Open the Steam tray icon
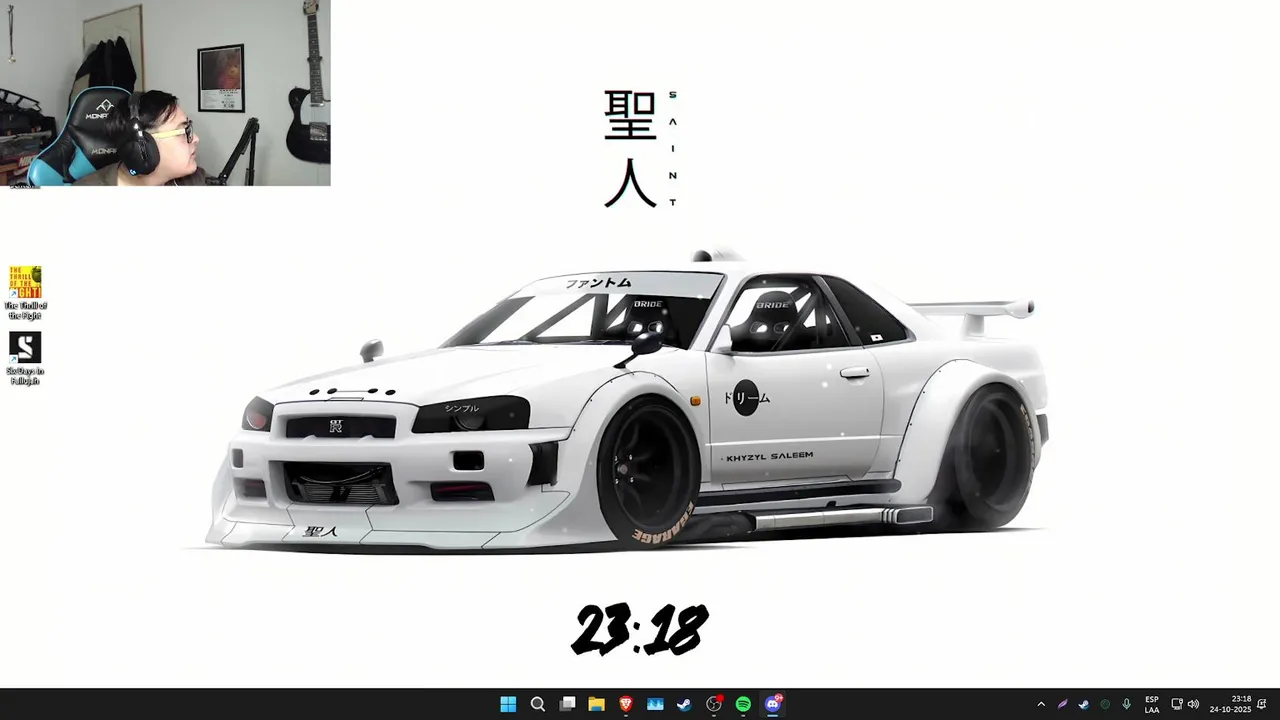Screen dimensions: 1280x720 click(x=1083, y=704)
